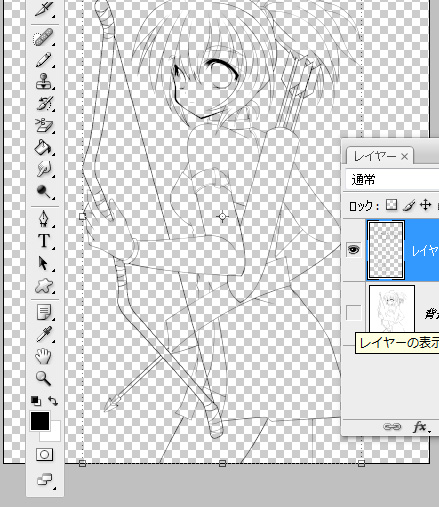The width and height of the screenshot is (439, 507).
Task: Select the Eyedropper tool
Action: pyautogui.click(x=43, y=334)
